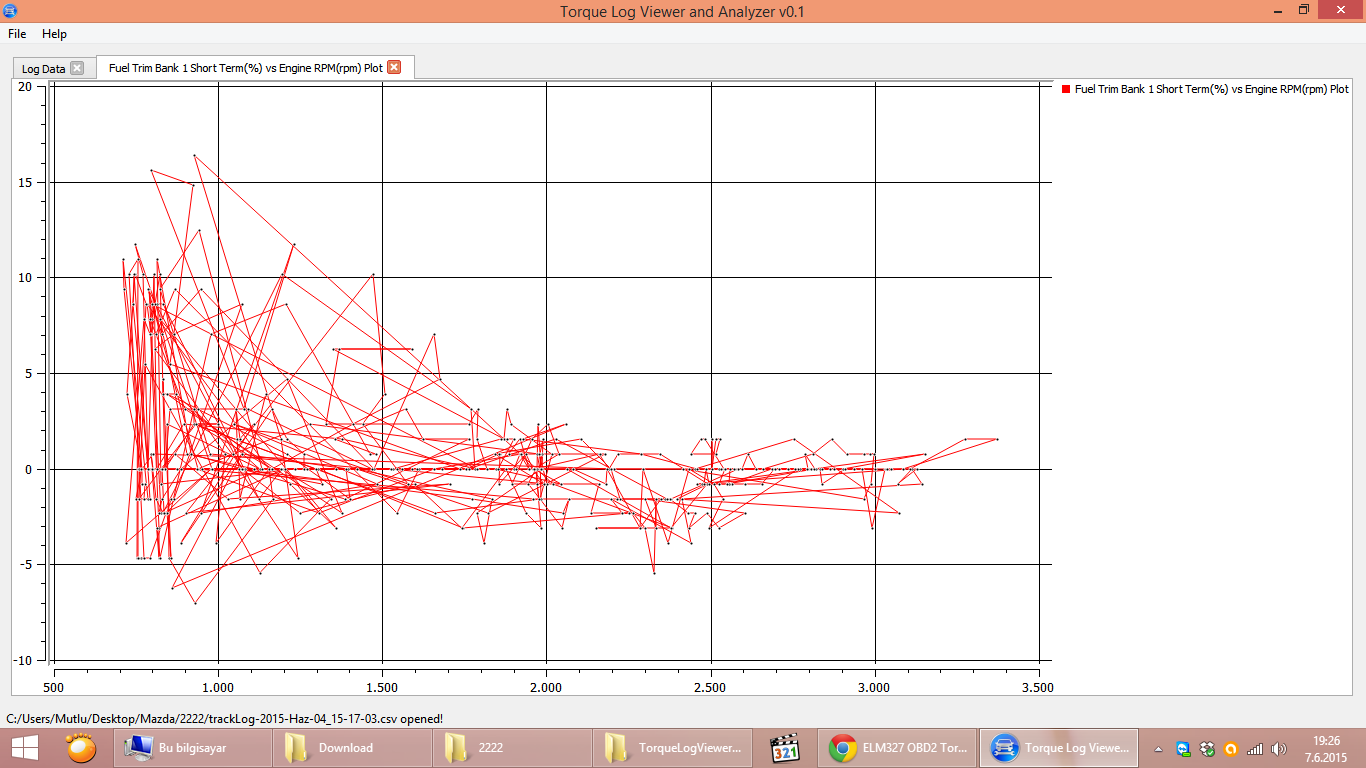The width and height of the screenshot is (1366, 768).
Task: Click the red legend swatch for Fuel Trim
Action: pyautogui.click(x=1066, y=89)
